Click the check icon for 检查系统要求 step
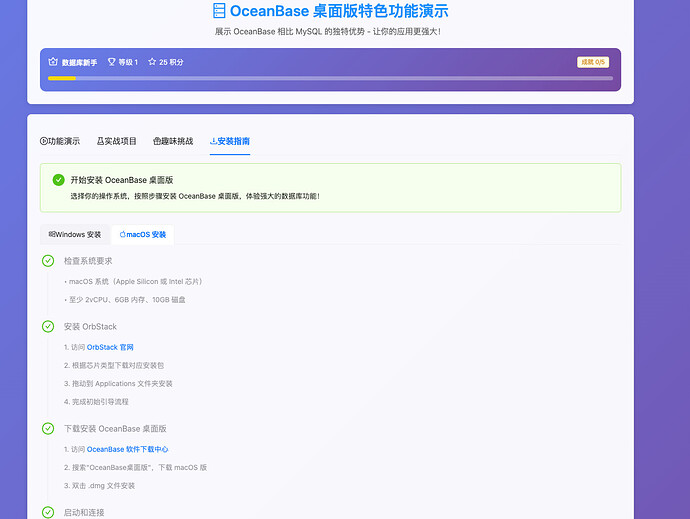 [48, 261]
